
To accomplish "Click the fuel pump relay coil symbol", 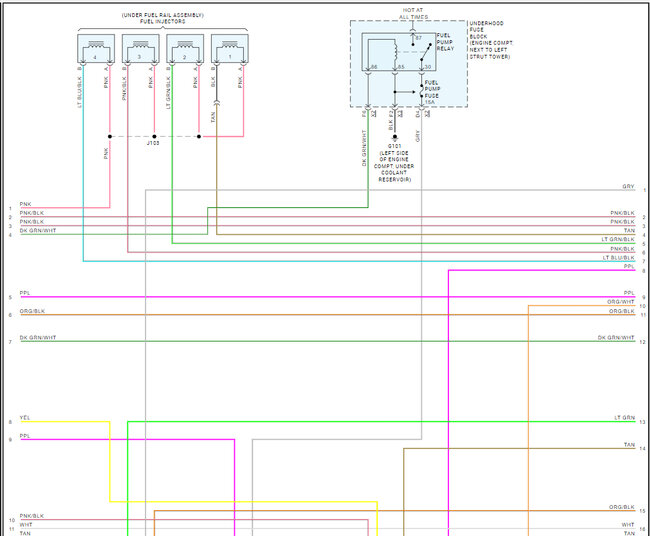I will tap(397, 51).
